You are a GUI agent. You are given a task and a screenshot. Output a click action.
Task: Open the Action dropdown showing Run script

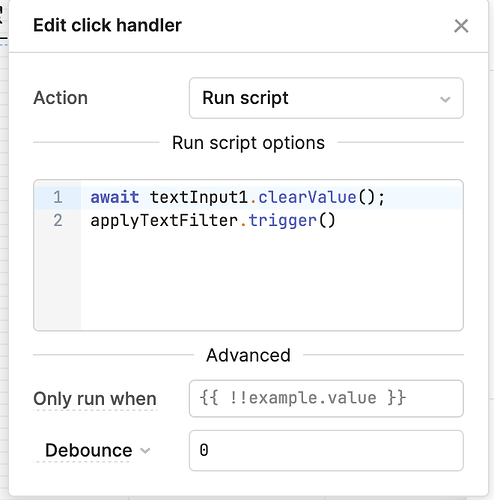tap(326, 98)
